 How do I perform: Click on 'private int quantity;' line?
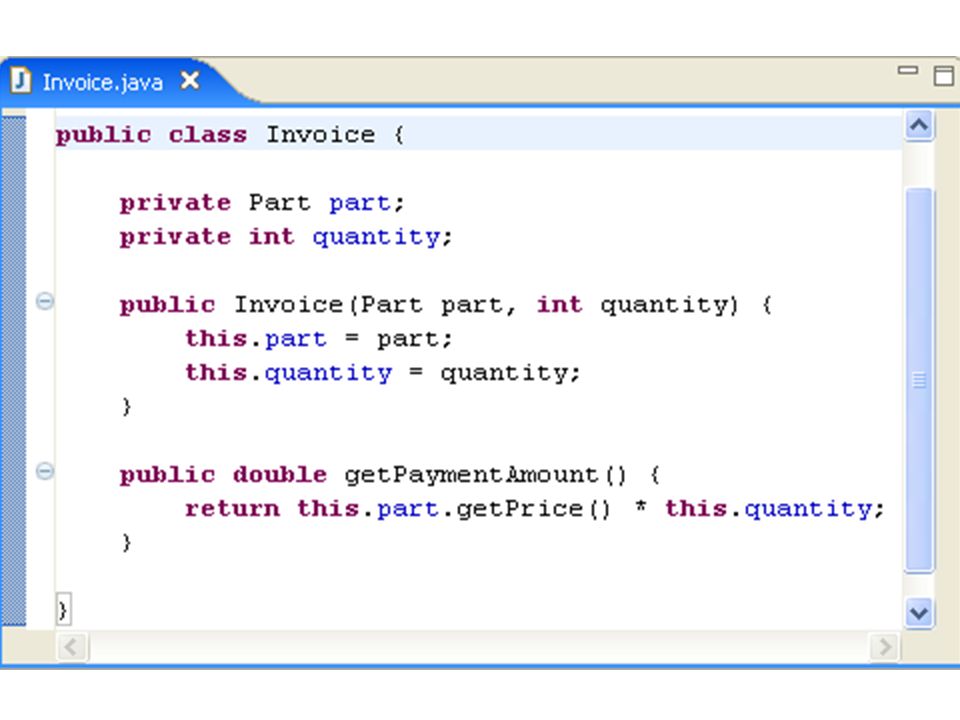(x=286, y=237)
